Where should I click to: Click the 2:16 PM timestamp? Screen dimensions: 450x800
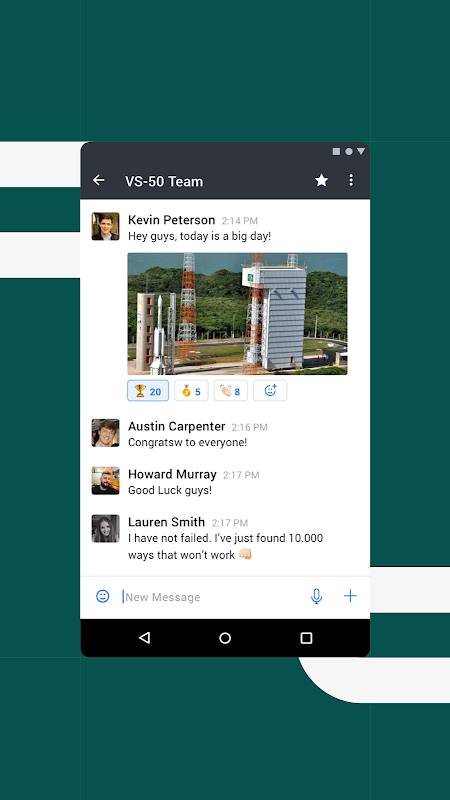249,428
